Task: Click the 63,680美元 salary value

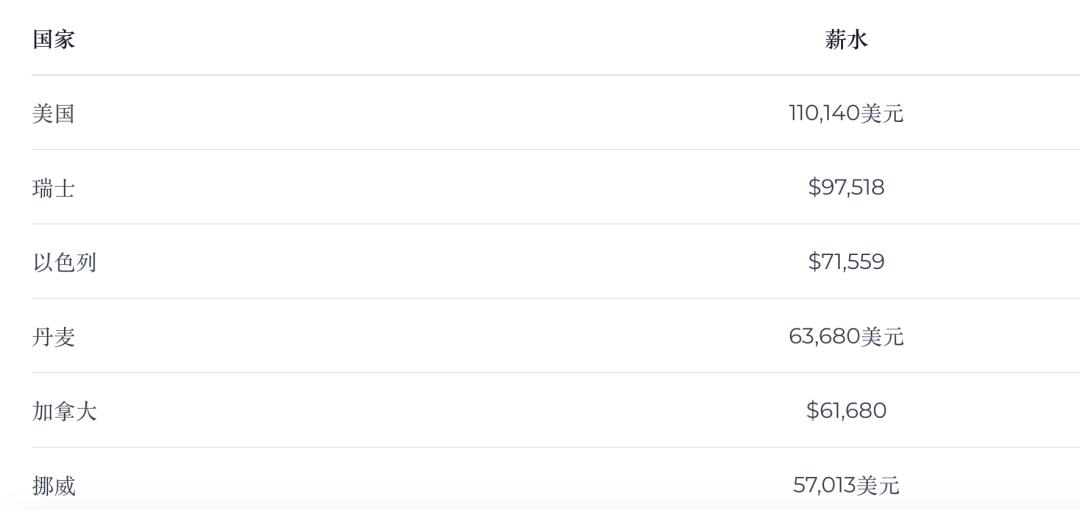Action: tap(846, 336)
